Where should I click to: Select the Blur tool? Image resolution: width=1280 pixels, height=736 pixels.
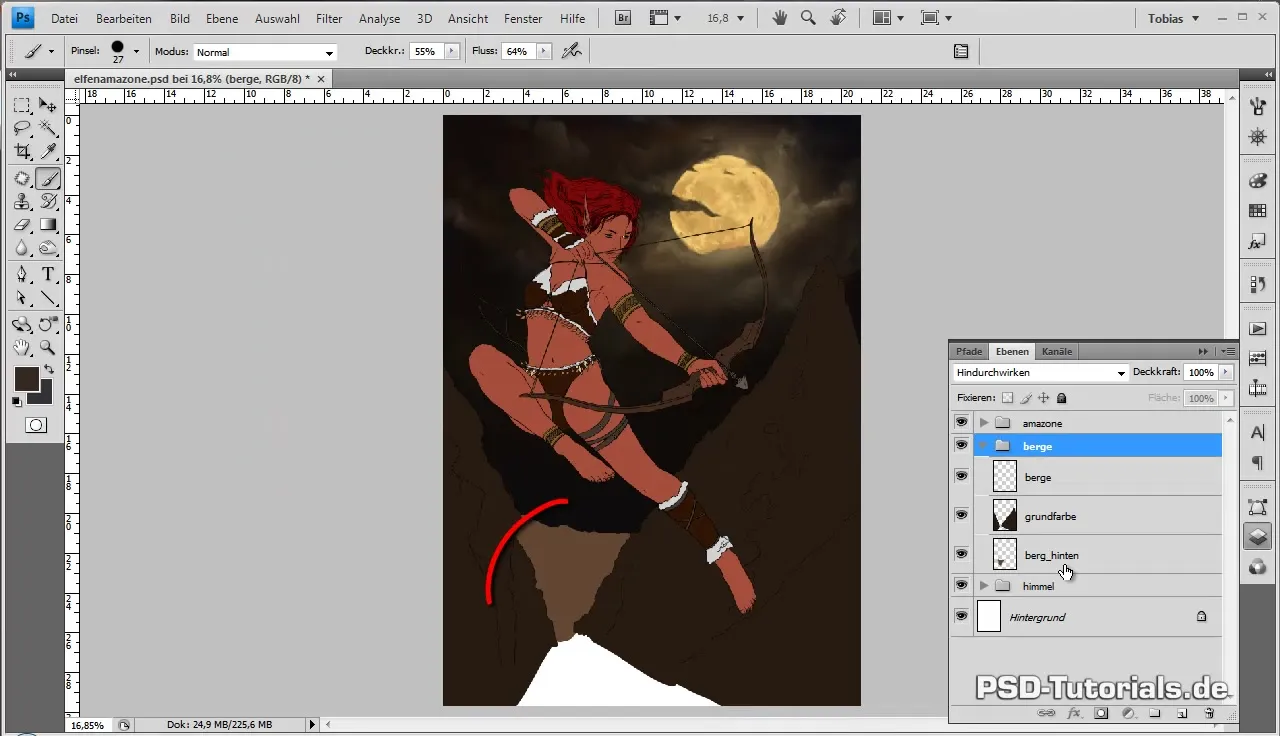point(22,248)
